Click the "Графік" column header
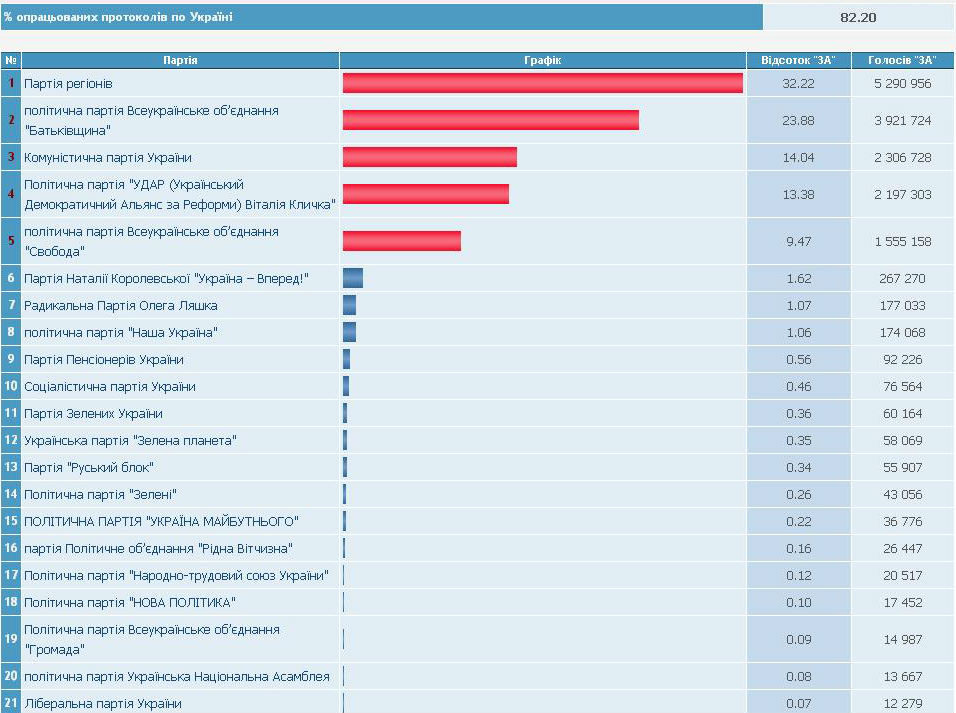Screen dimensions: 956x713 tap(543, 60)
